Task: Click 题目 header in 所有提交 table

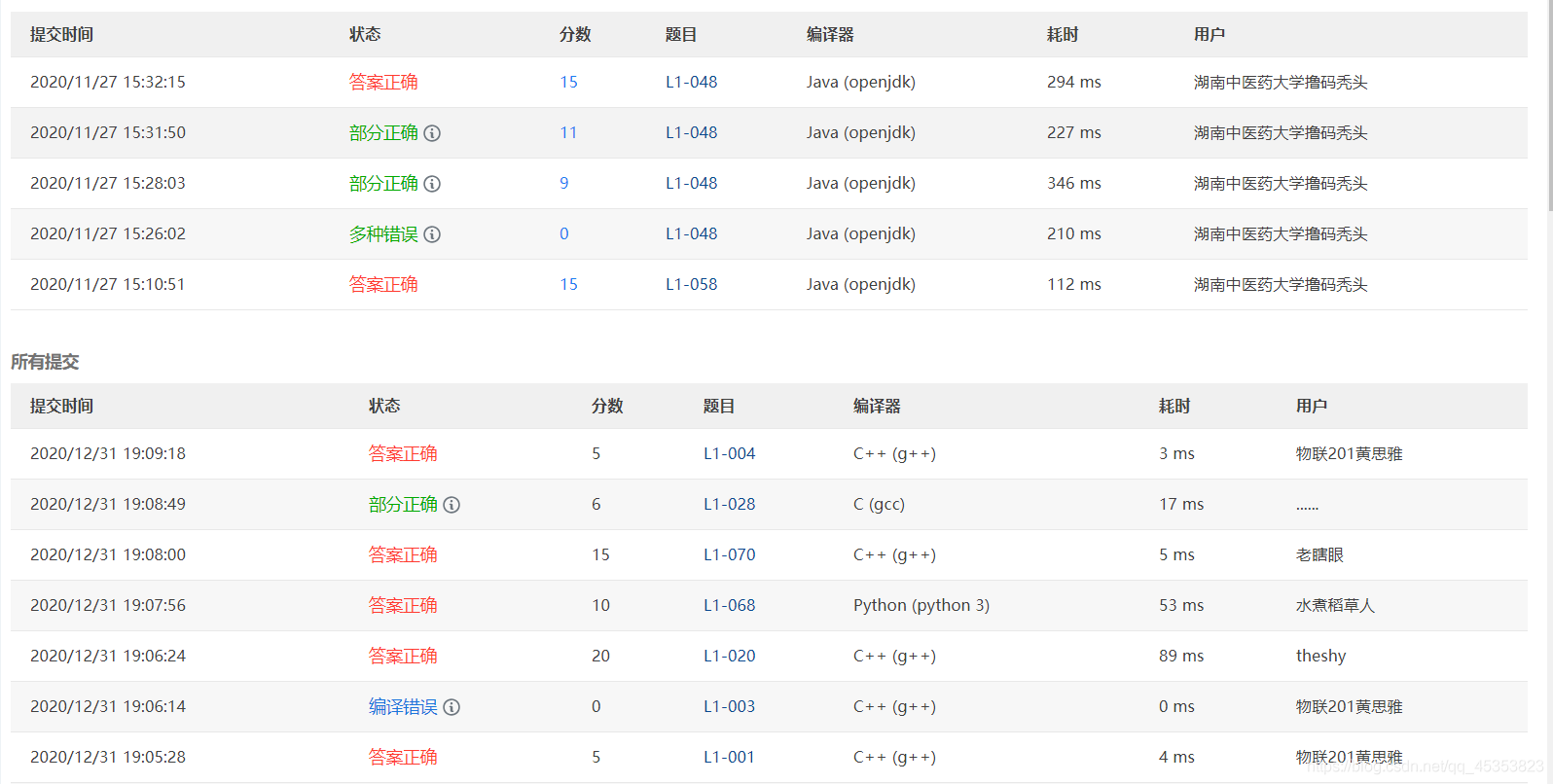Action: point(719,406)
